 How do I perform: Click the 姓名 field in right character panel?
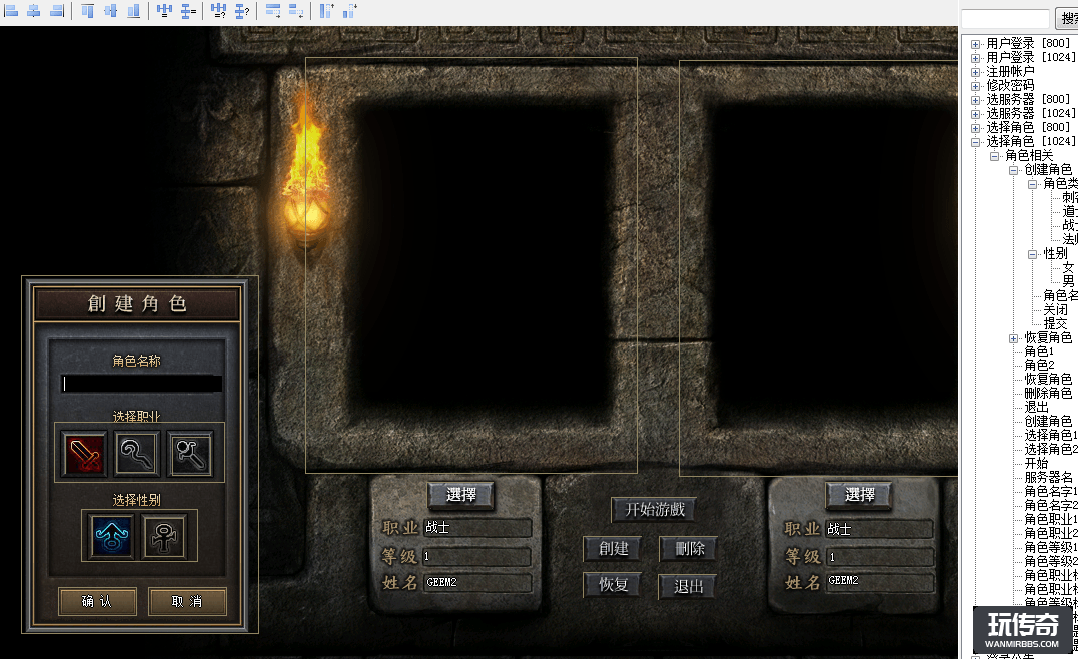pos(879,581)
